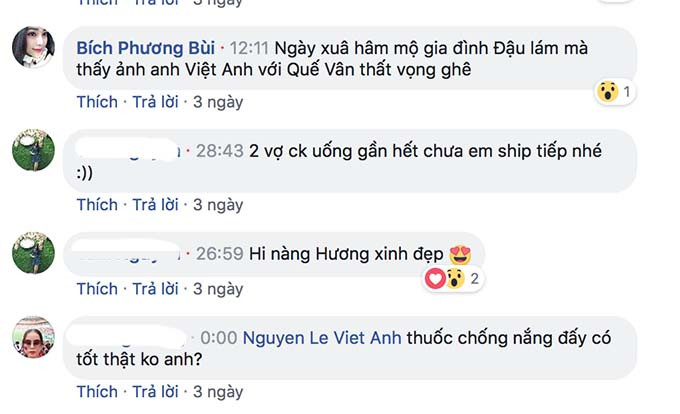
Task: Click Thích under the nàng Hương comment
Action: tap(97, 289)
